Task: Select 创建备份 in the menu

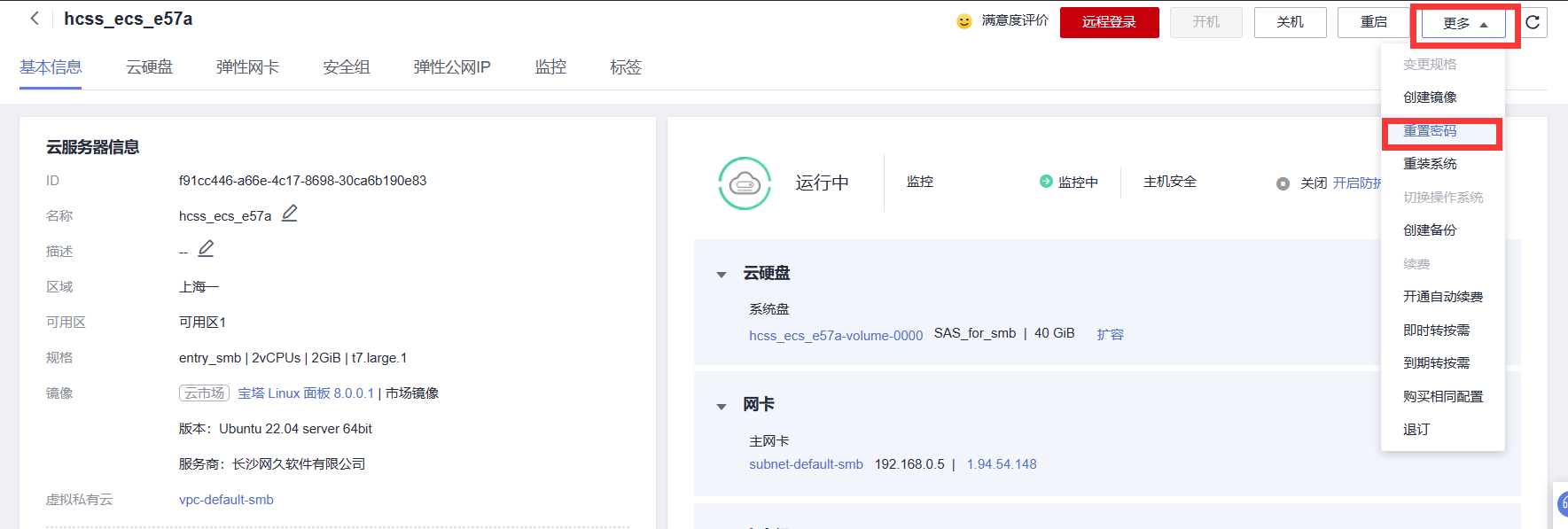Action: coord(1430,230)
